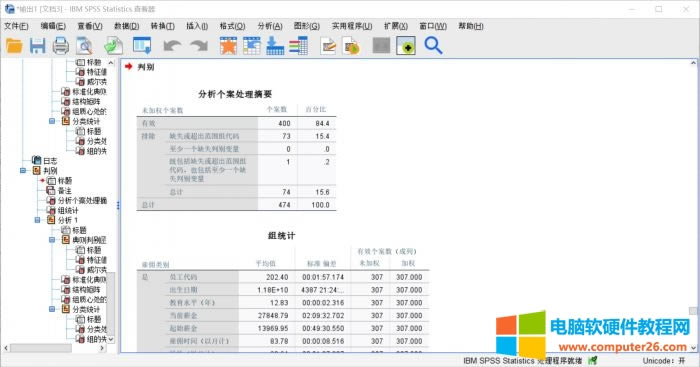The width and height of the screenshot is (700, 367).
Task: Click the blue Search magnifier icon
Action: tap(433, 46)
